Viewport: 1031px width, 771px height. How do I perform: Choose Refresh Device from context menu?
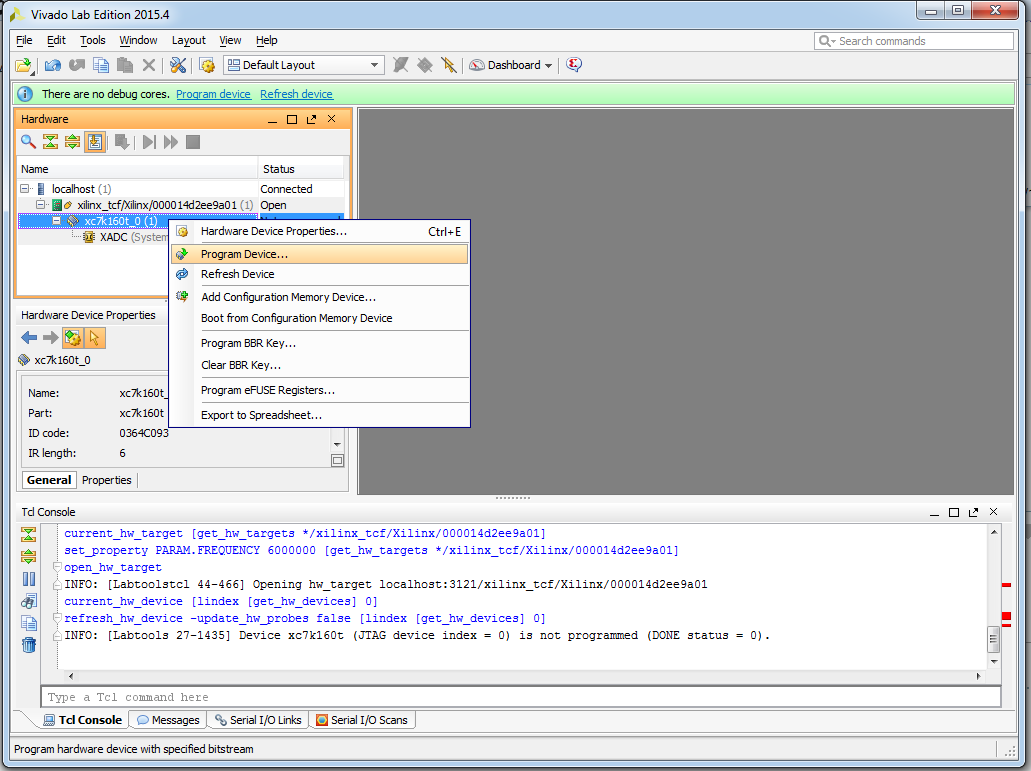320,274
